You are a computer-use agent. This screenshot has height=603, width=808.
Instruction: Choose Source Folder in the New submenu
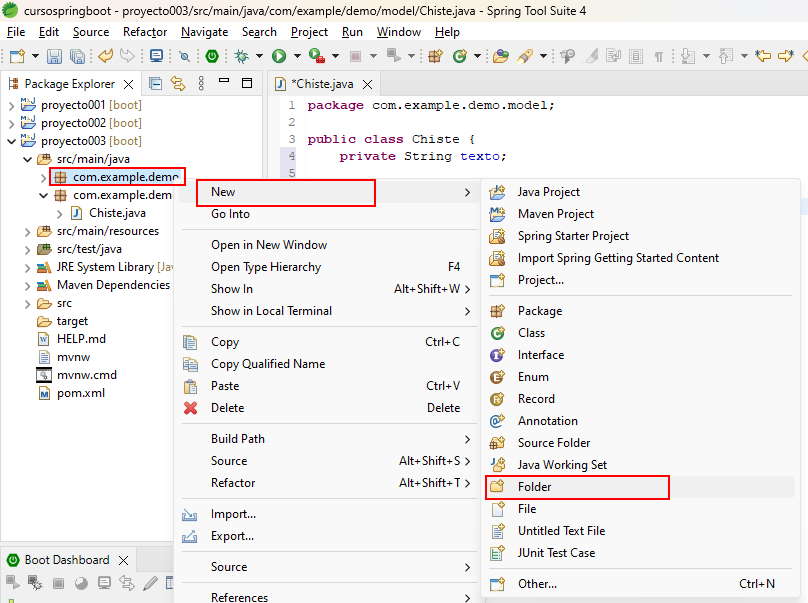[x=639, y=443]
